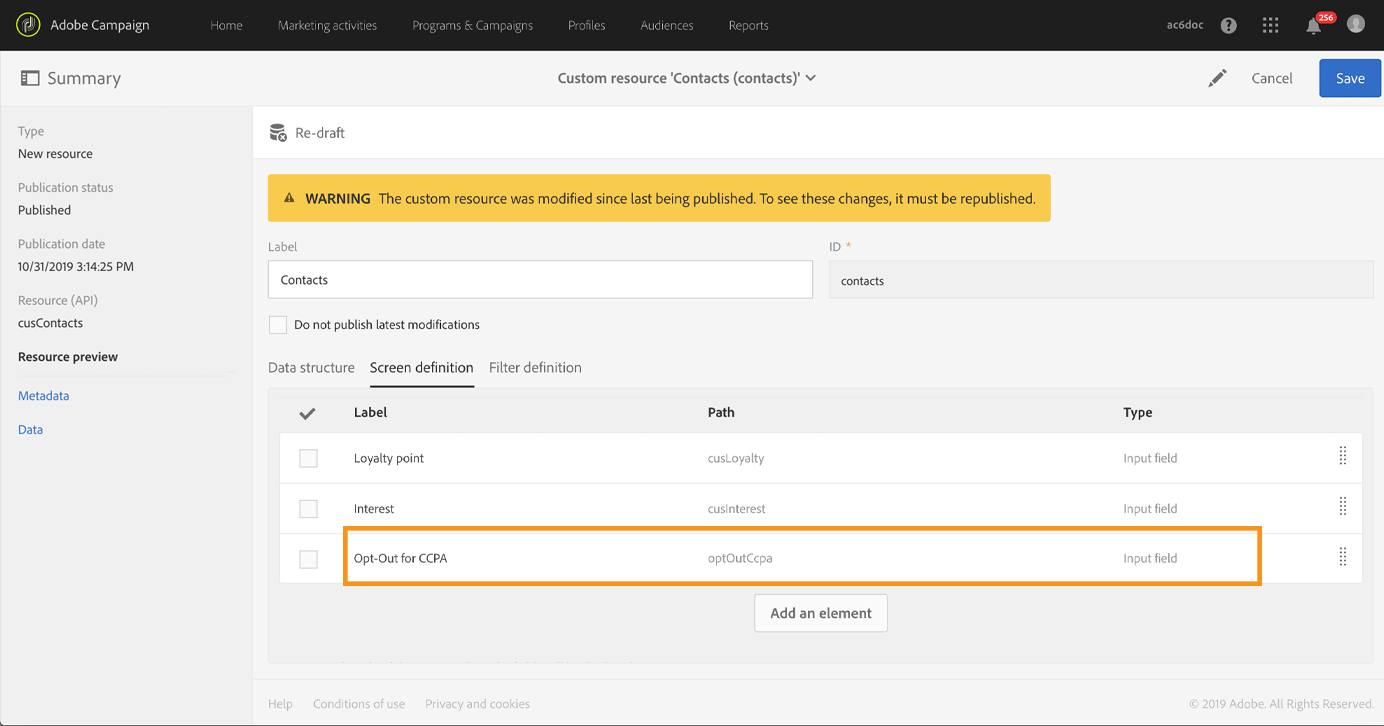Click the Add an element button
The height and width of the screenshot is (726, 1384).
pyautogui.click(x=821, y=613)
